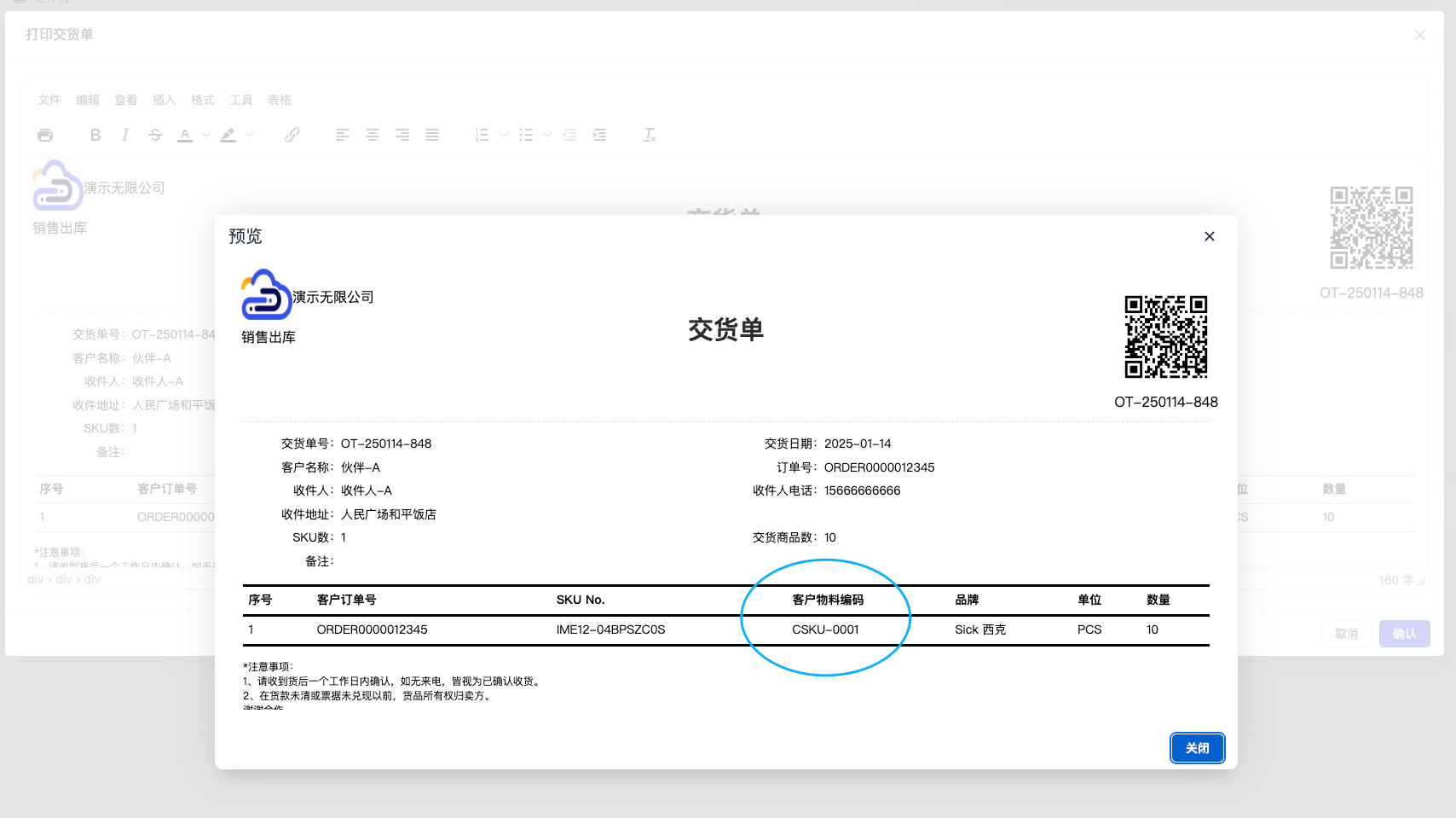The width and height of the screenshot is (1456, 818).
Task: Click the 取消 button
Action: (1346, 634)
